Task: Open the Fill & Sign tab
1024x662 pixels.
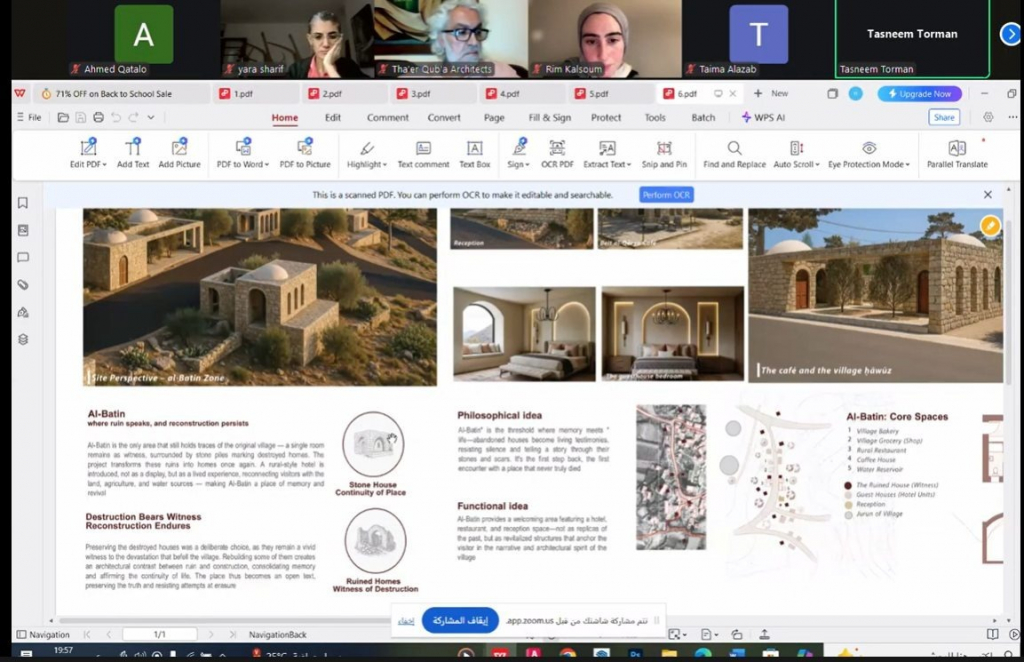Action: click(x=549, y=118)
